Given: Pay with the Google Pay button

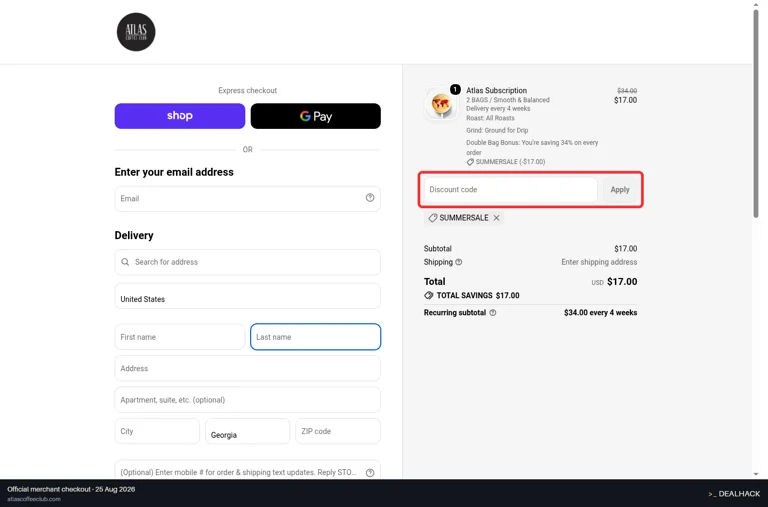Looking at the screenshot, I should tap(315, 116).
